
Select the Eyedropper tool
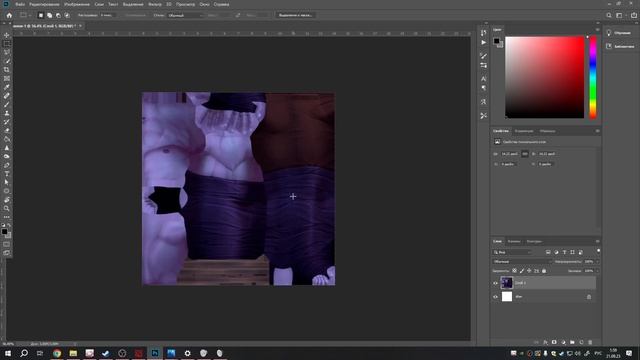pos(7,87)
